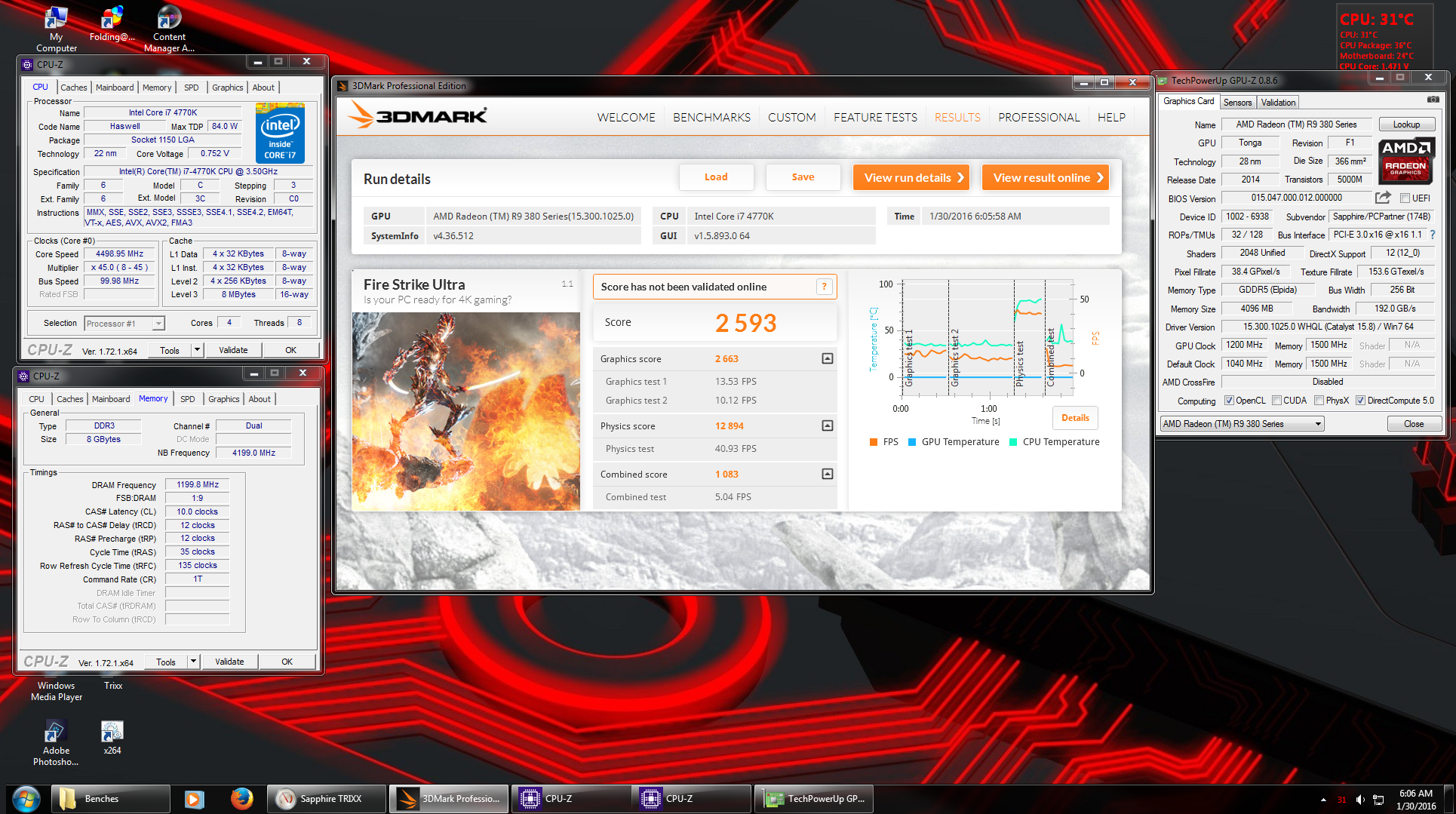
Task: Click green CPU Temperature legend swatch
Action: [1013, 442]
